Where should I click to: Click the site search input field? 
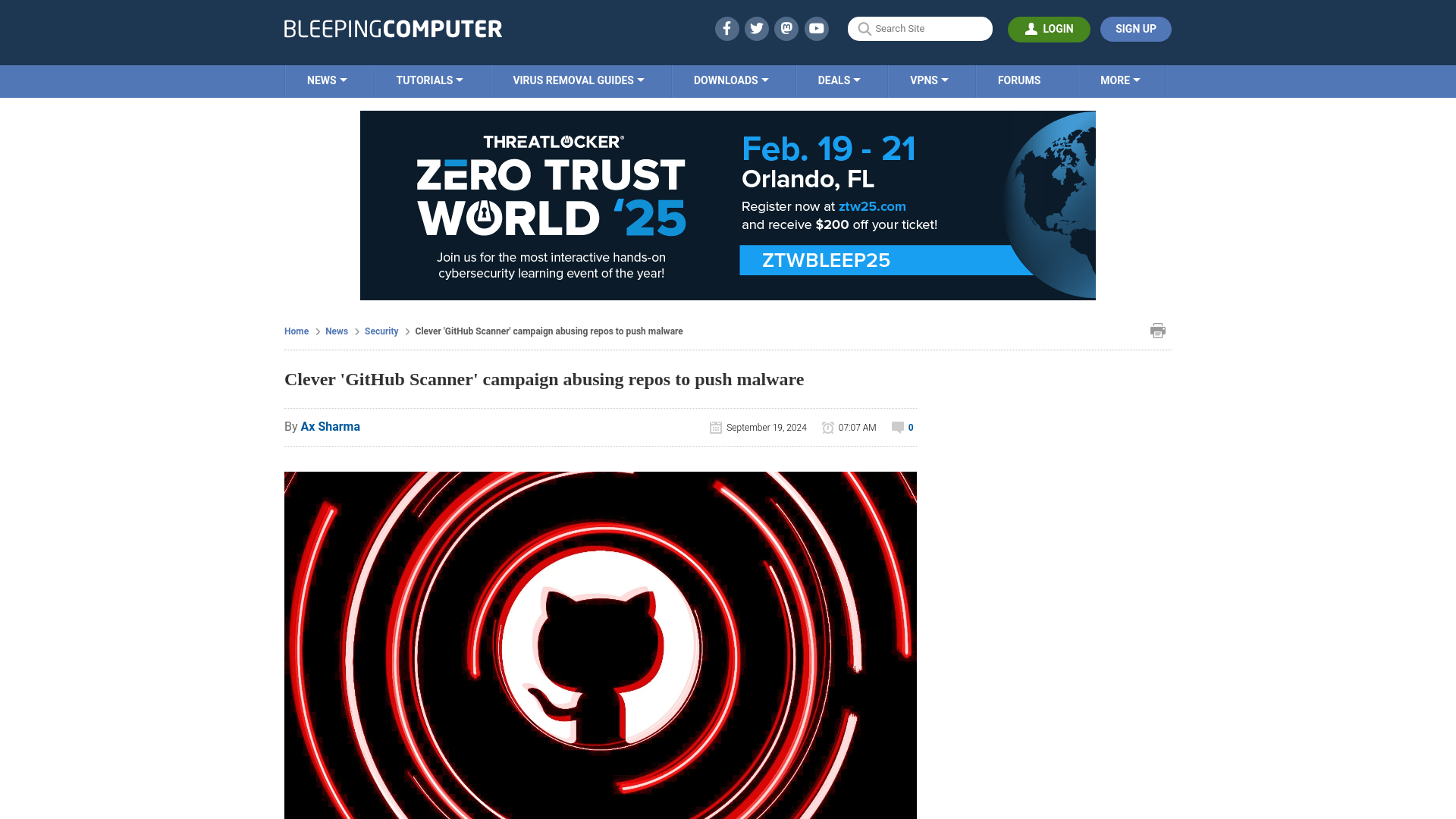point(920,29)
